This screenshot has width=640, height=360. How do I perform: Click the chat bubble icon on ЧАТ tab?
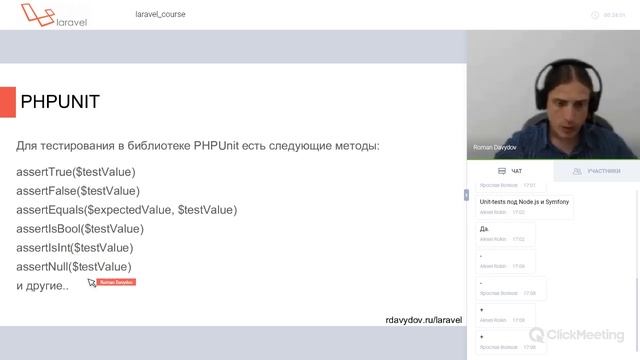coord(502,171)
